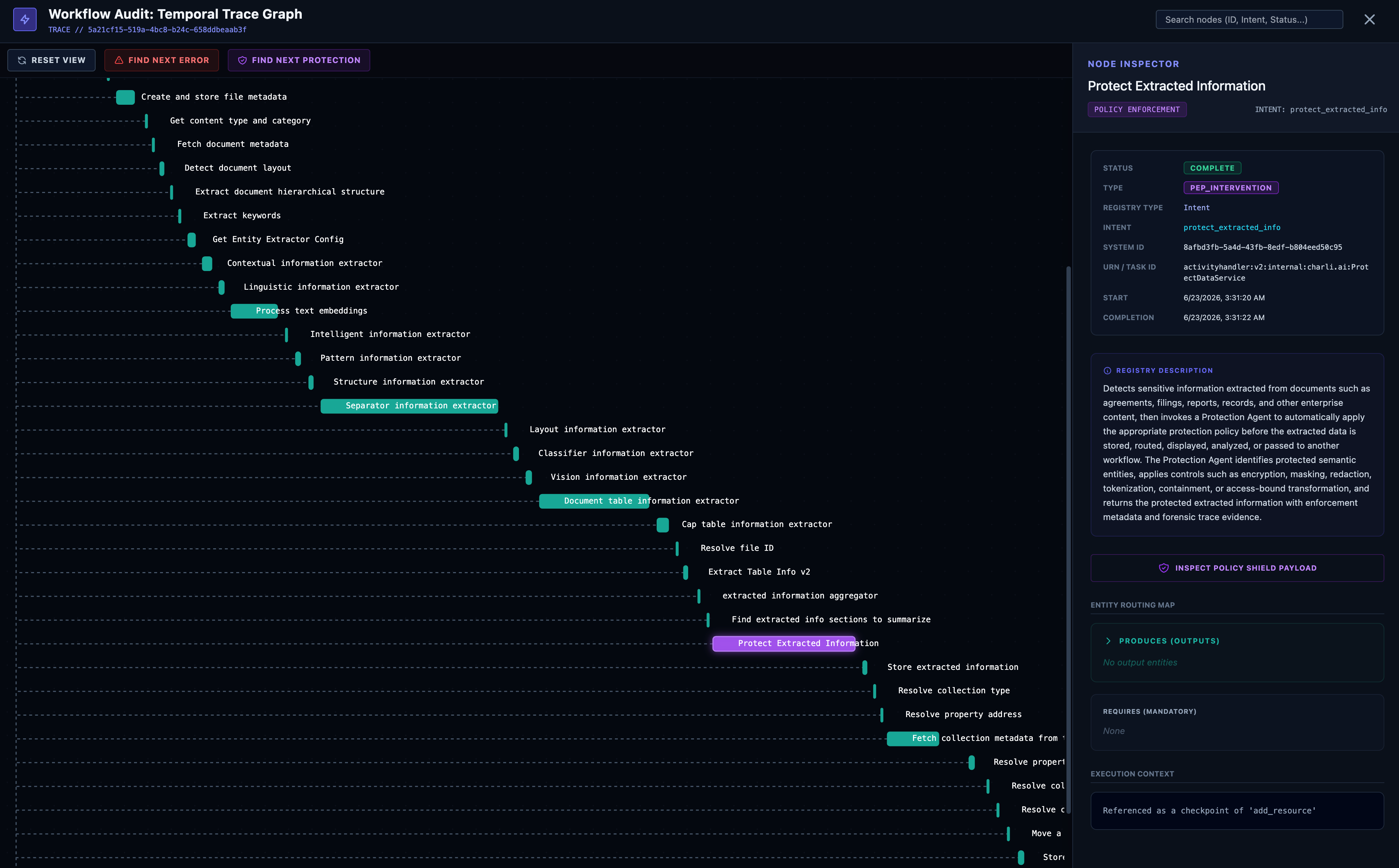
Task: Click the vertical scrollbar of the trace graph
Action: pos(1068,539)
